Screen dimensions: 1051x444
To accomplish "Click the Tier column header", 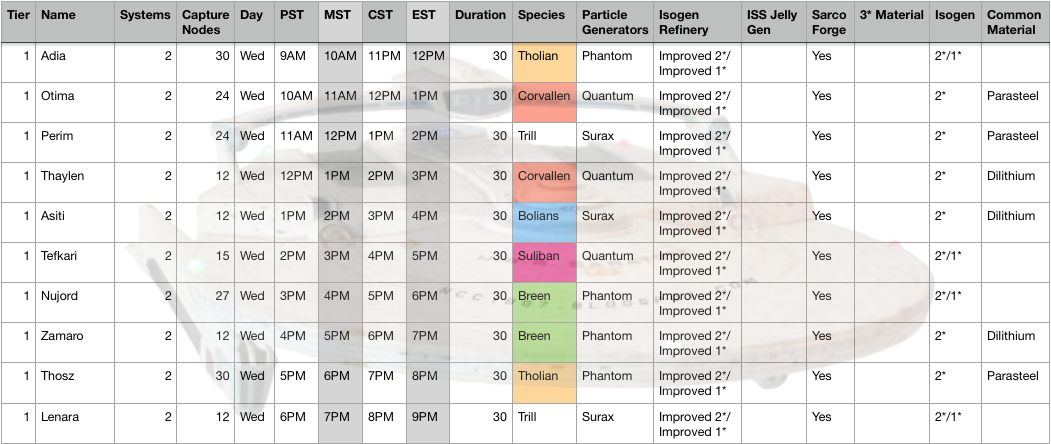I will tap(19, 16).
